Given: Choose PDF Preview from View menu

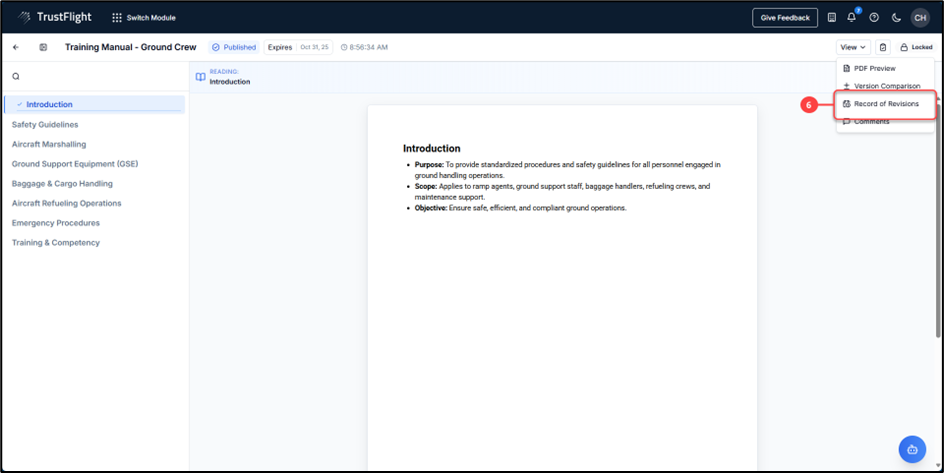Looking at the screenshot, I should 874,68.
